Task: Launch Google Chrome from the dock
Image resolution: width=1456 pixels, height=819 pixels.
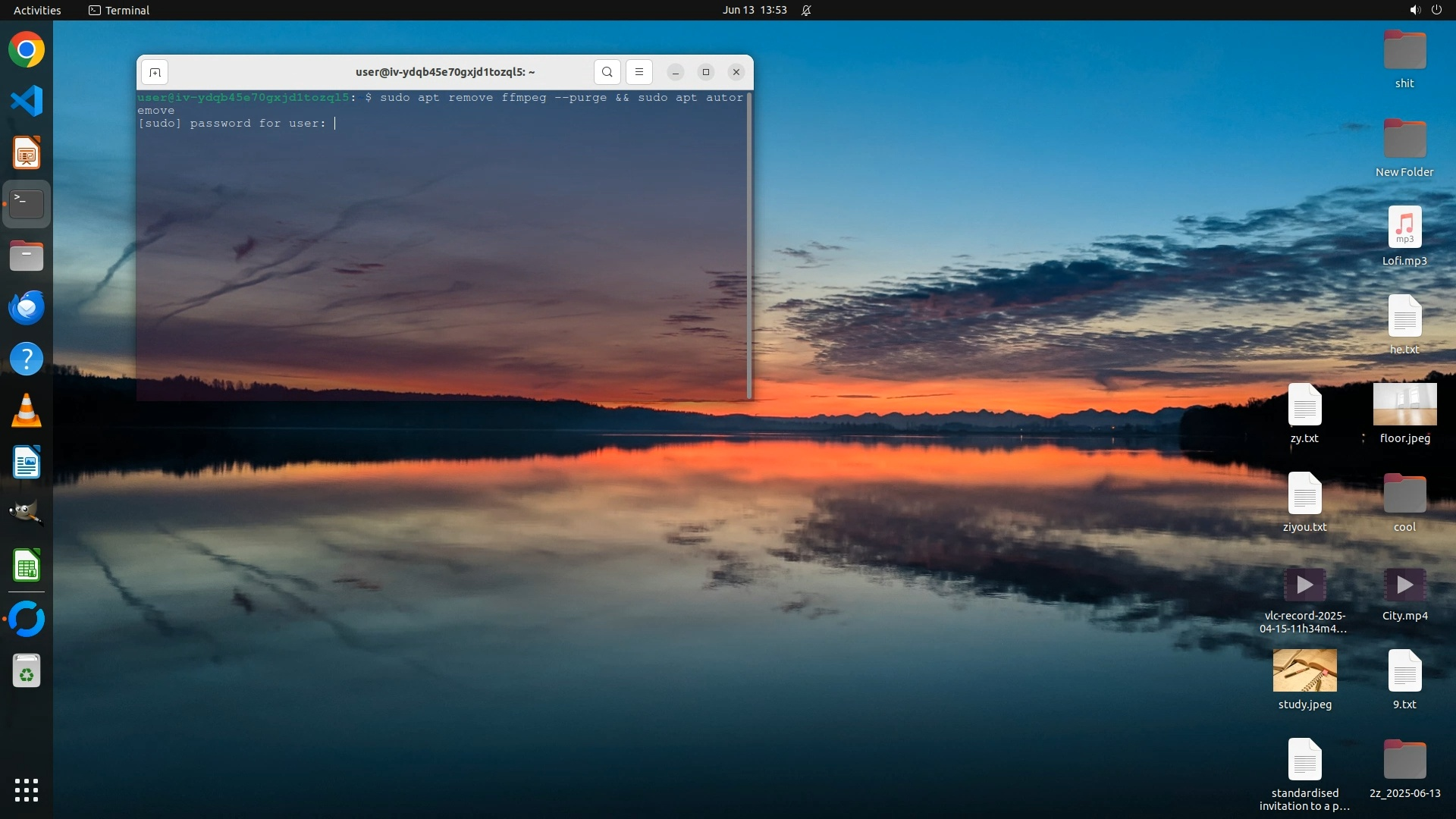Action: [27, 50]
